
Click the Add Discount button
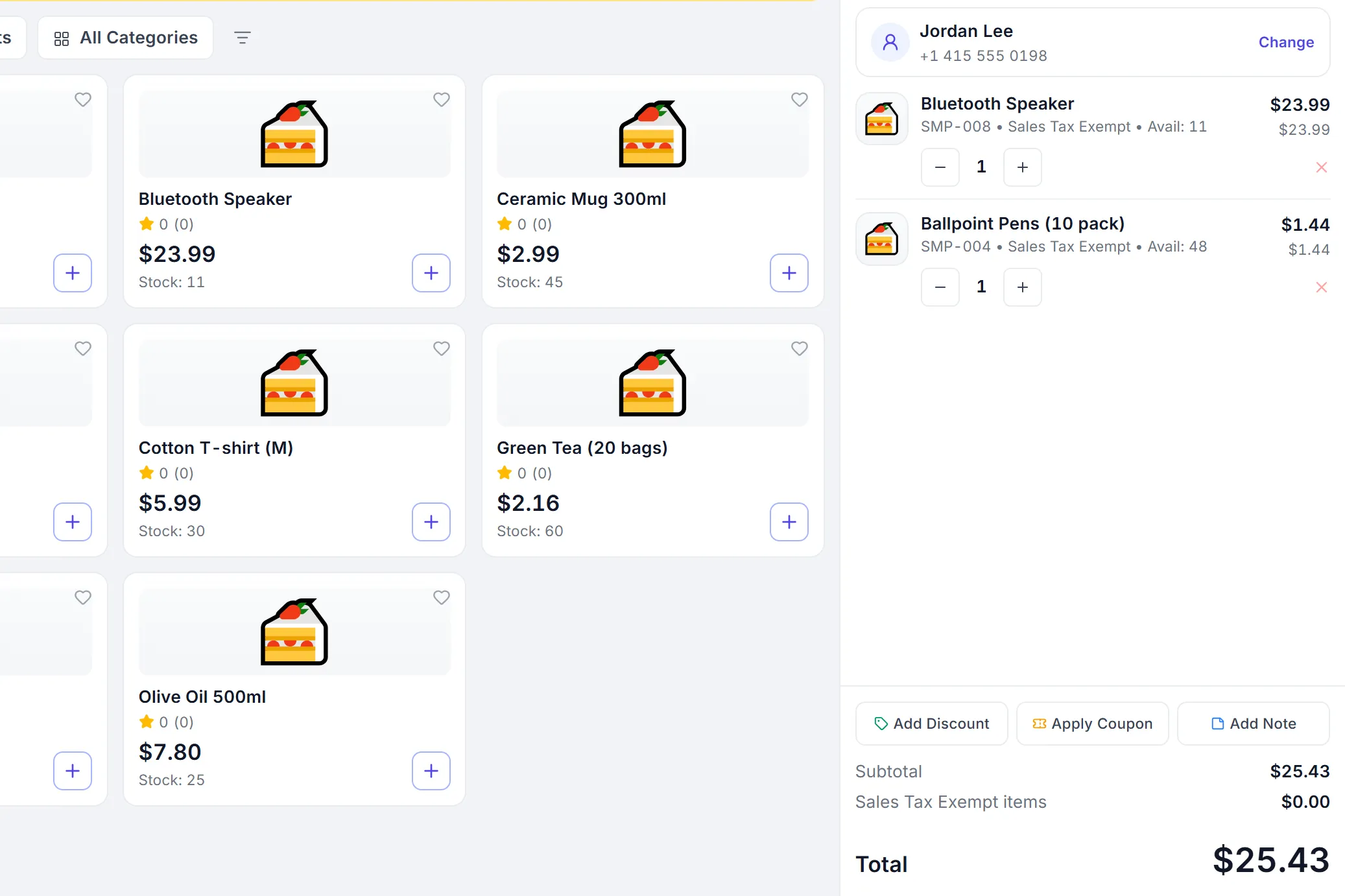(x=932, y=724)
